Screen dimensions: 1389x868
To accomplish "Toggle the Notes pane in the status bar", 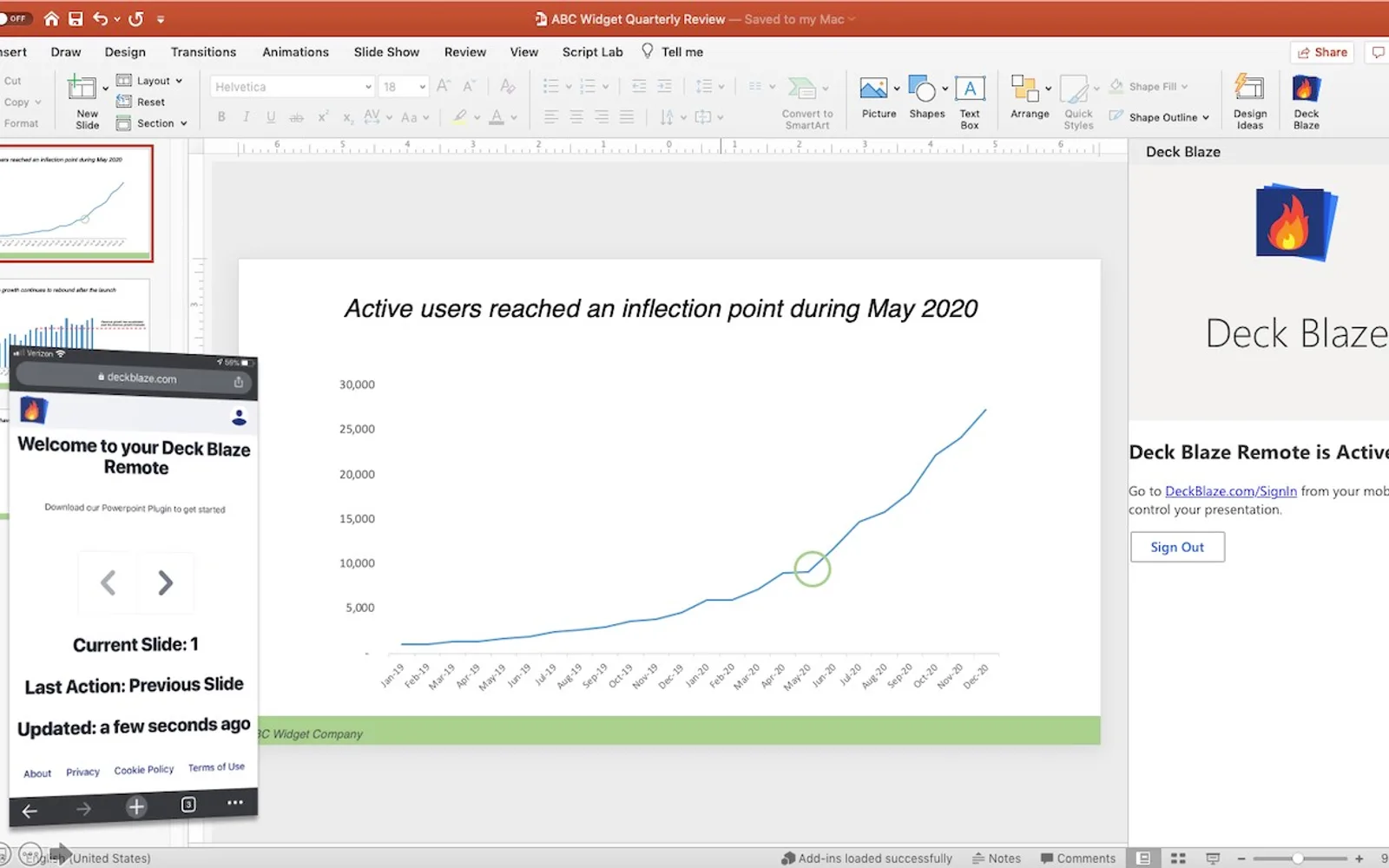I will [x=997, y=858].
